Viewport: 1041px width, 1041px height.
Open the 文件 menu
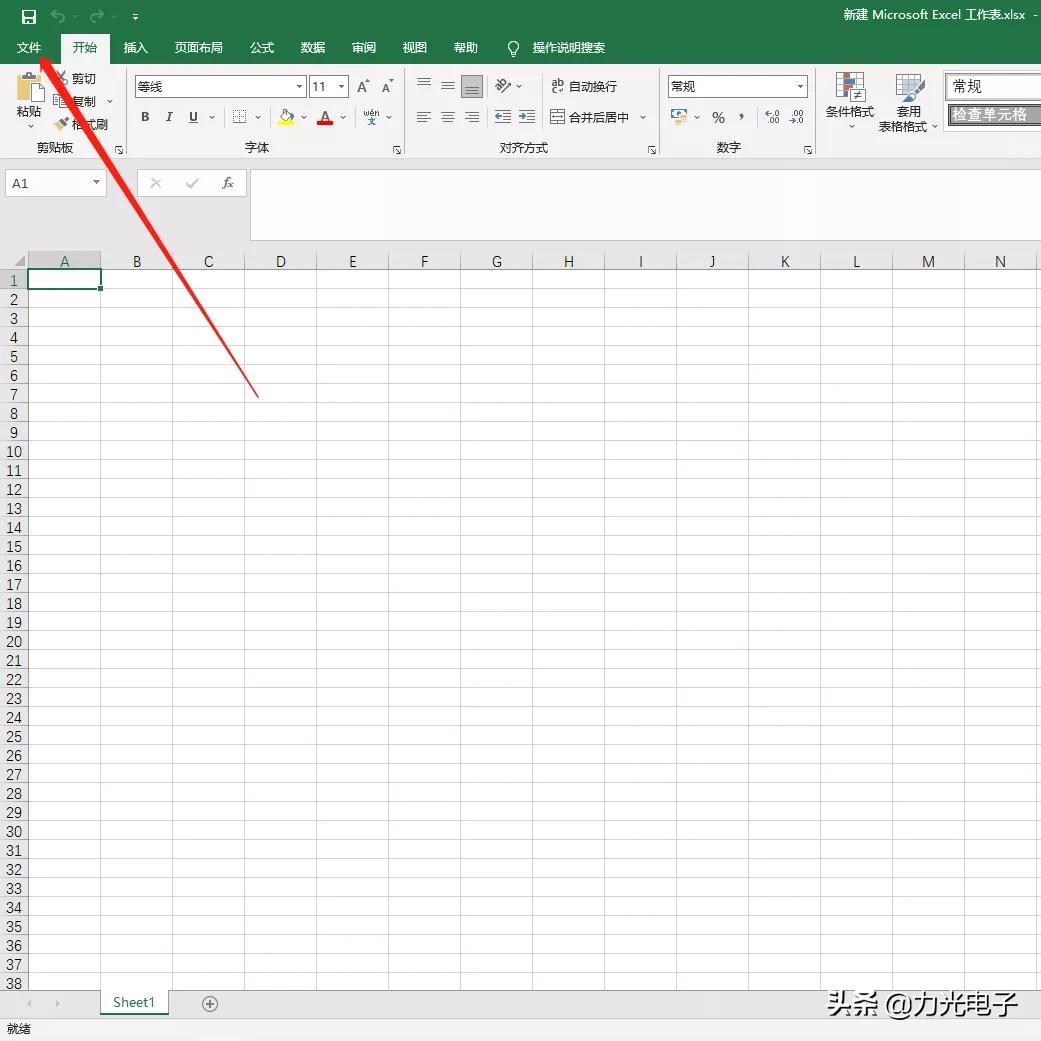[29, 47]
